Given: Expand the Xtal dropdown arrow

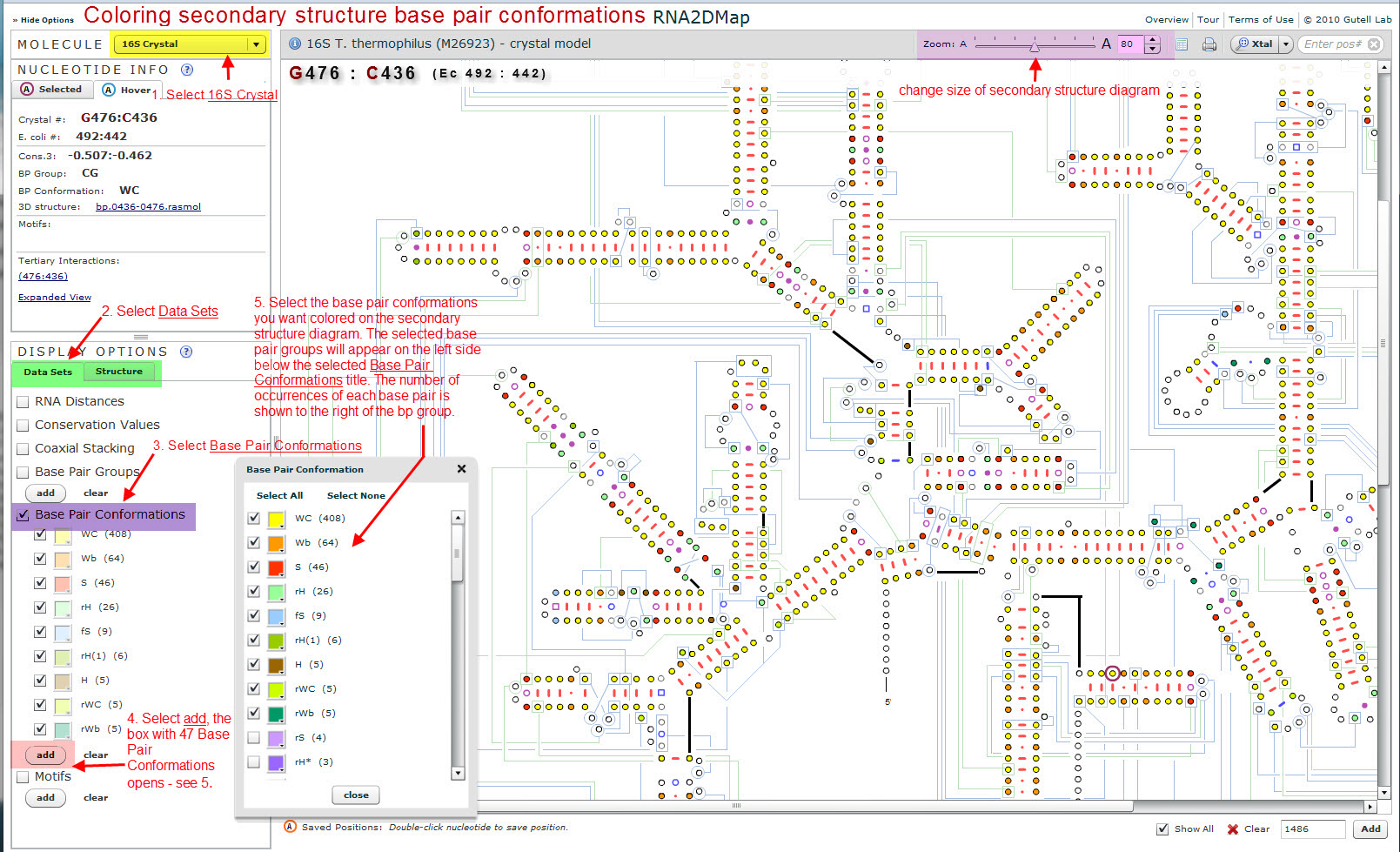Looking at the screenshot, I should [1286, 44].
